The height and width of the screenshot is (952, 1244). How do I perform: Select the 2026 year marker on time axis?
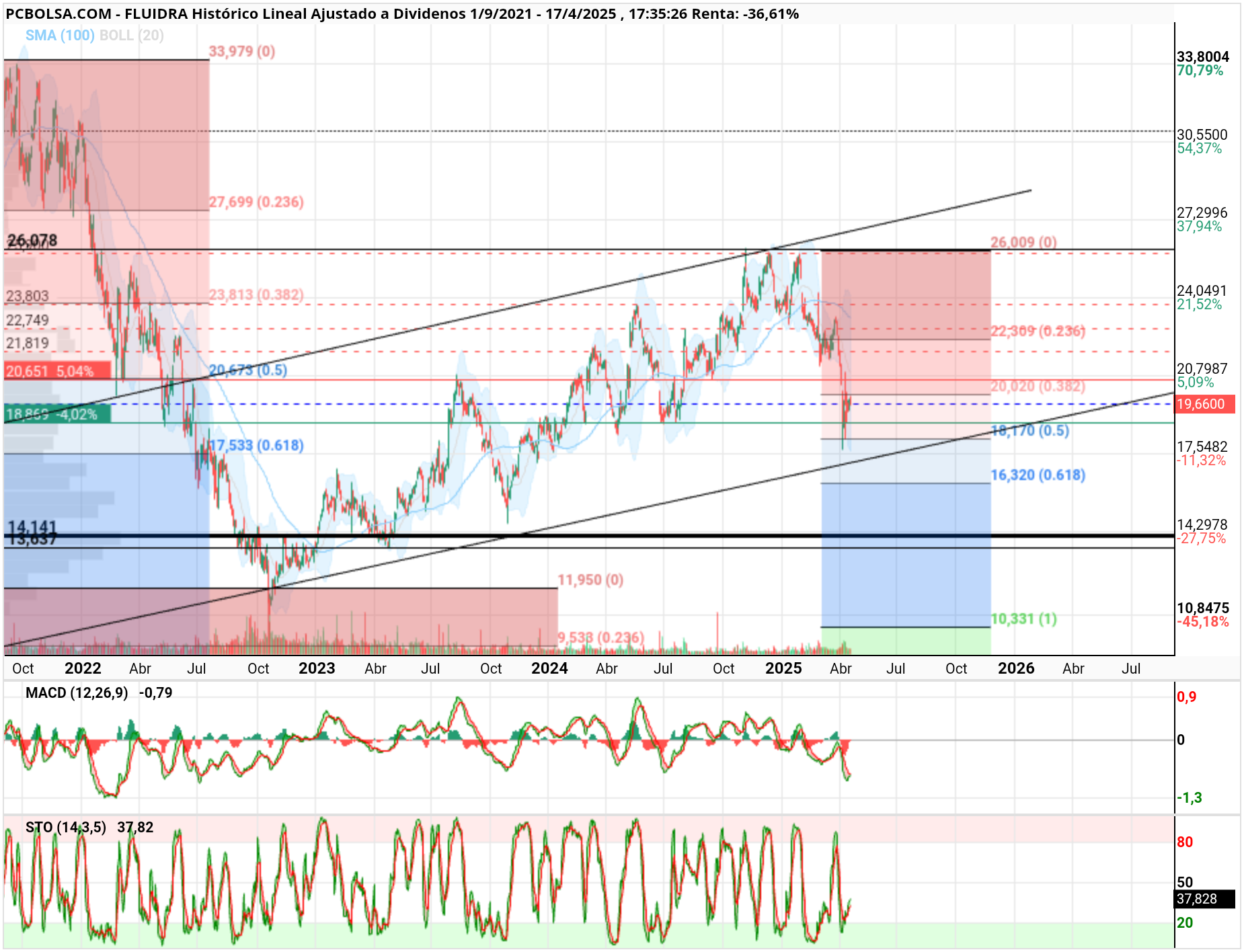click(1016, 668)
